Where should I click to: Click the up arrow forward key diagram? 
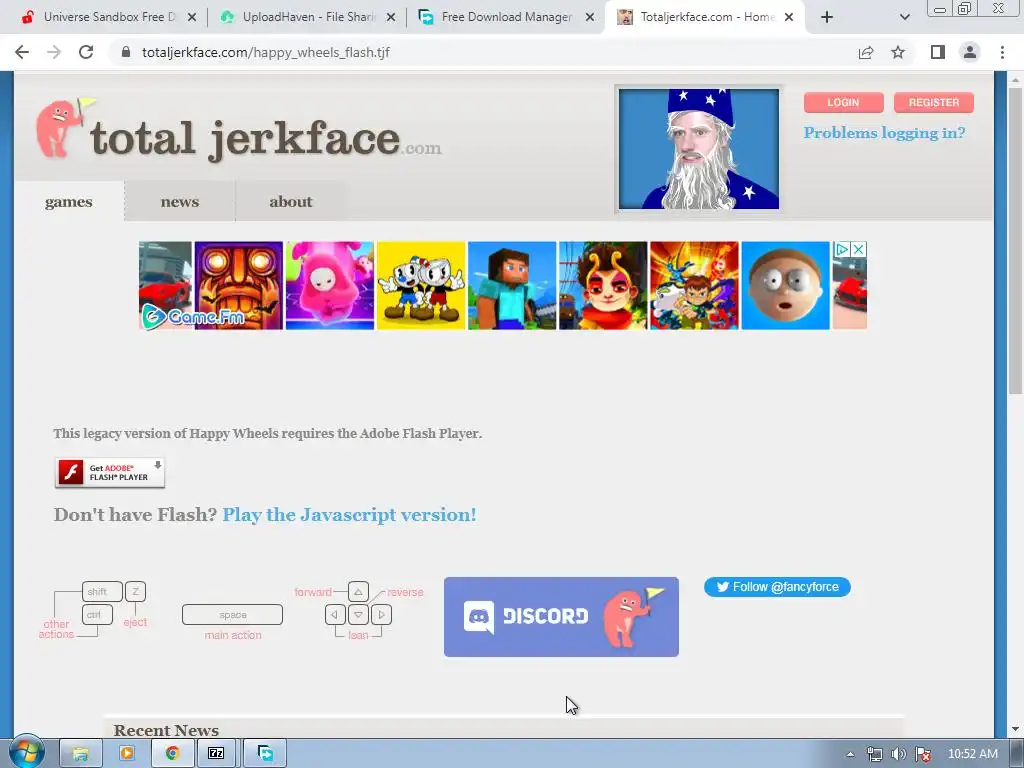coord(358,592)
